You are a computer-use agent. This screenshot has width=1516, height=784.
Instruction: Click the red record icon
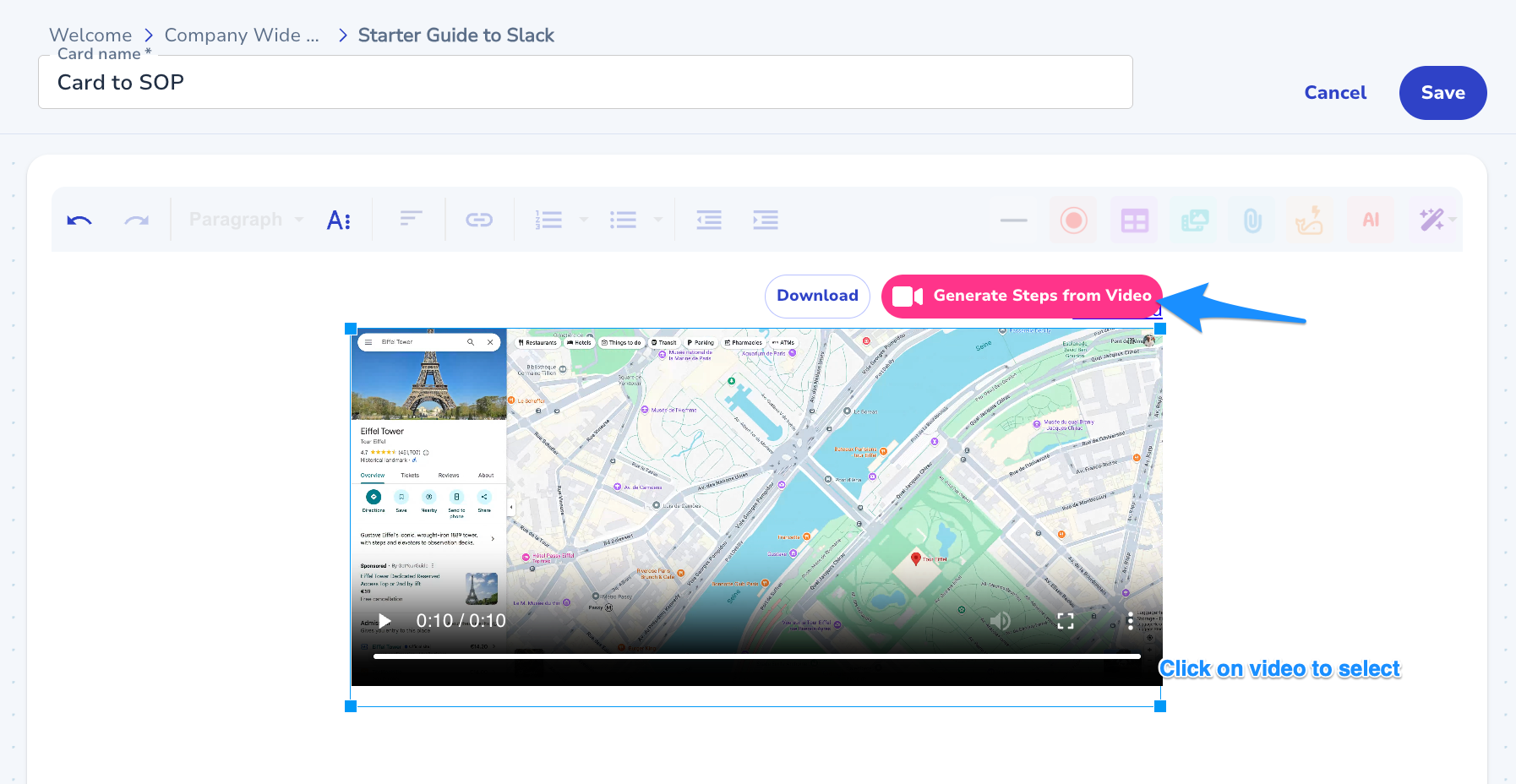click(x=1074, y=220)
